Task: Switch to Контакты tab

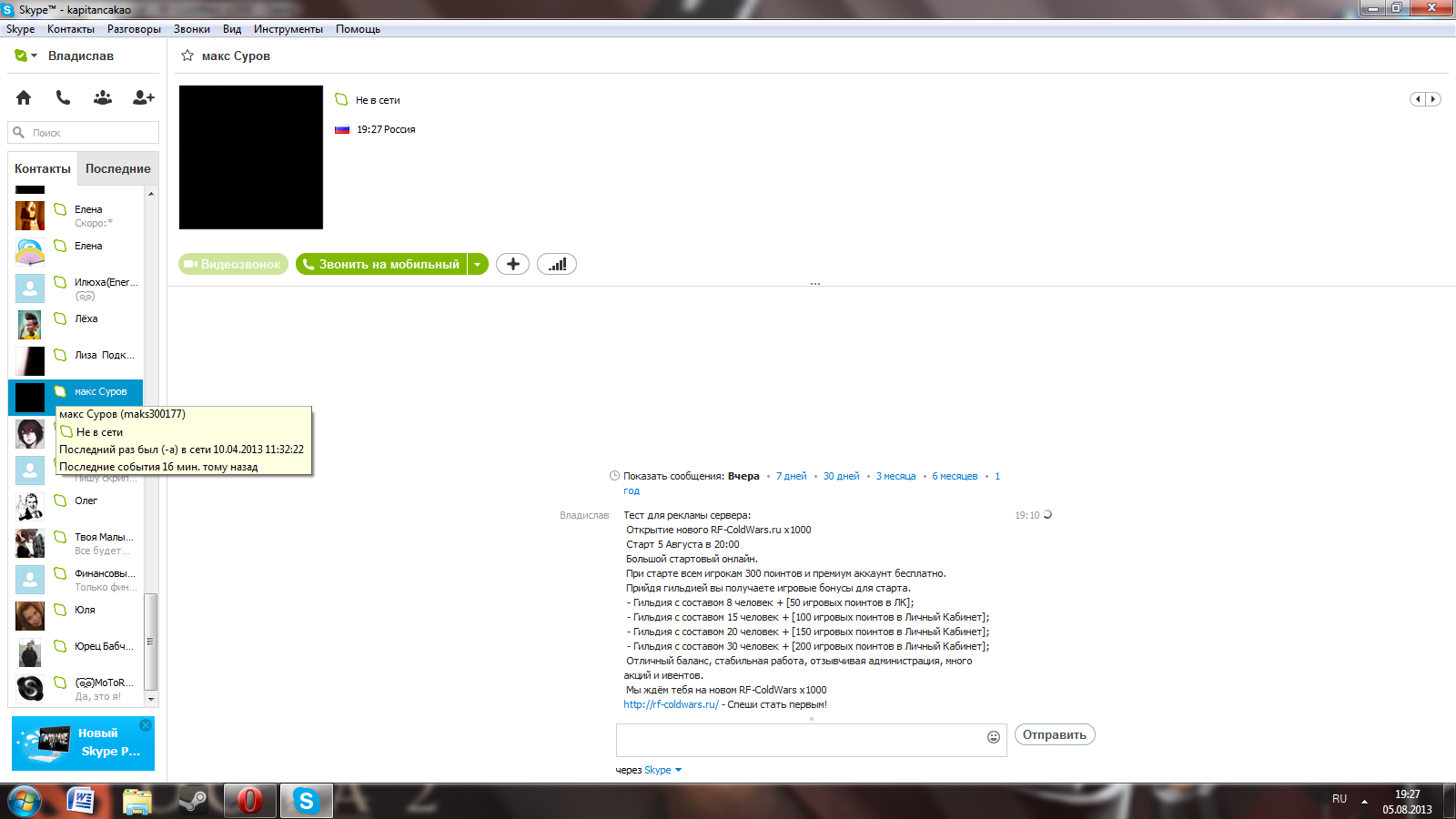Action: [x=43, y=168]
